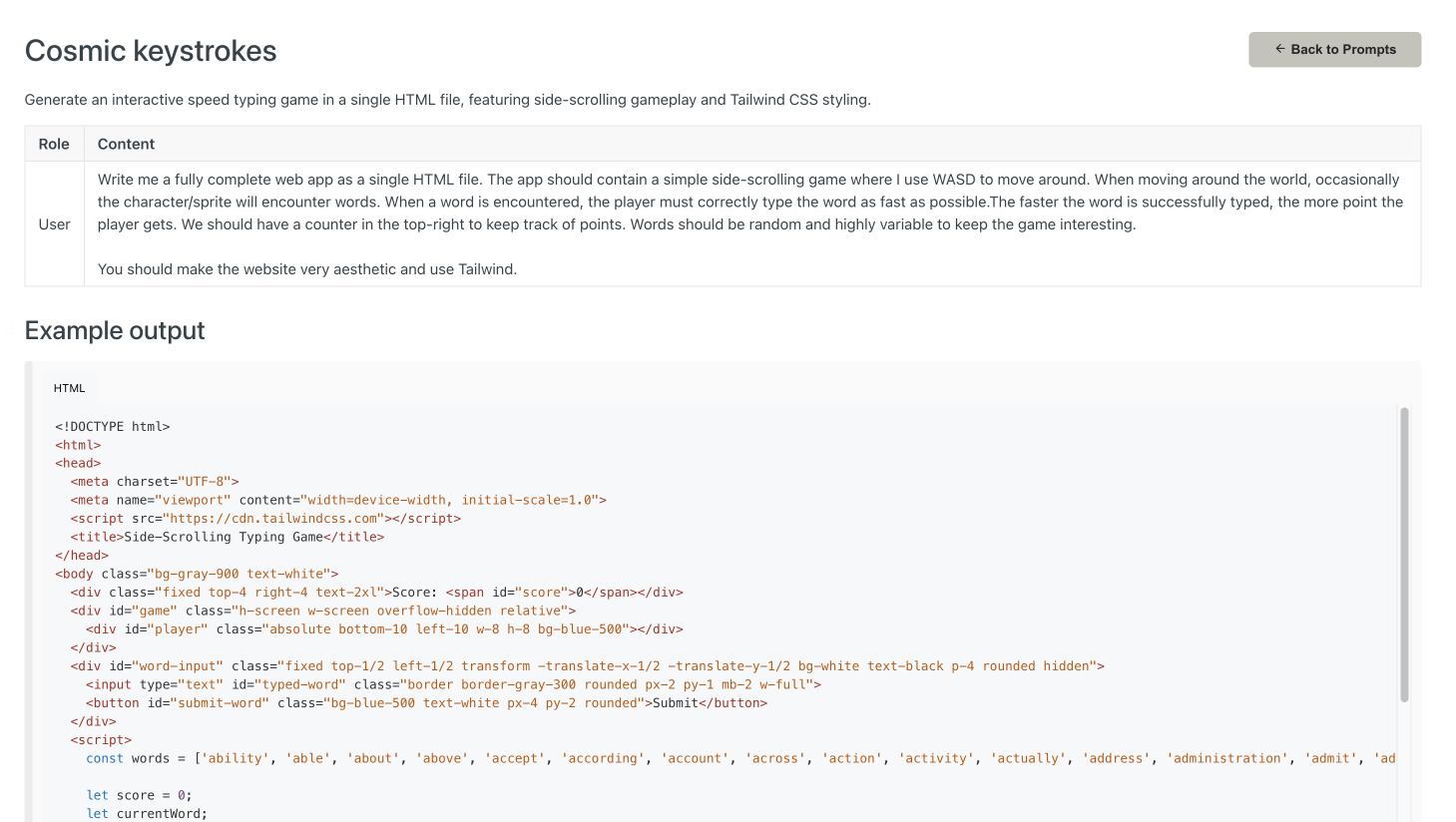Viewport: 1456px width, 822px height.
Task: Select the HTML tab above the code block
Action: point(70,388)
